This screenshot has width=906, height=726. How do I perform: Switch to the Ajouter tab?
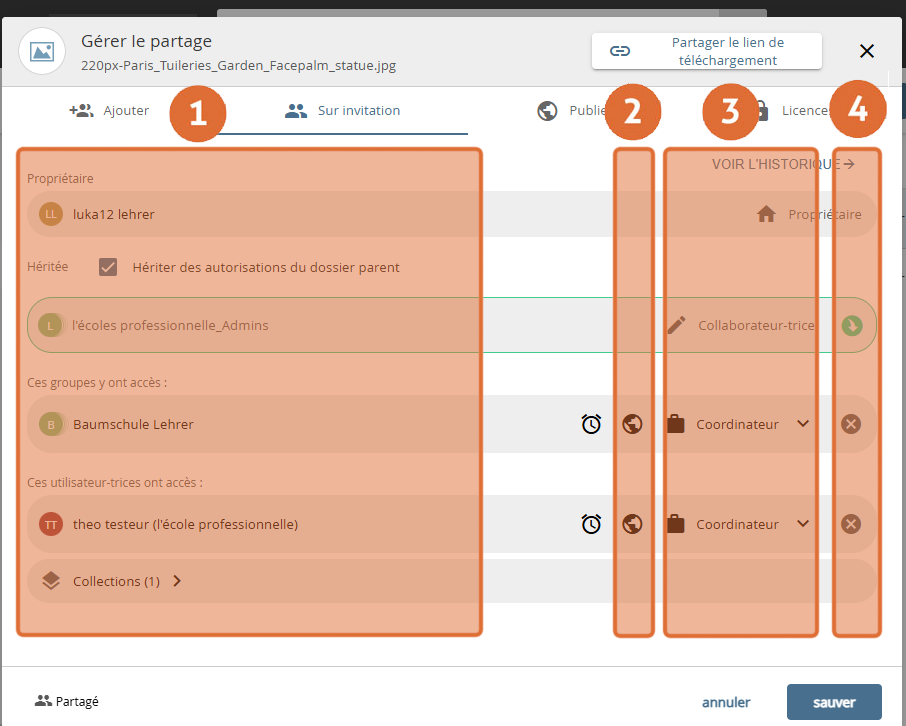click(110, 111)
